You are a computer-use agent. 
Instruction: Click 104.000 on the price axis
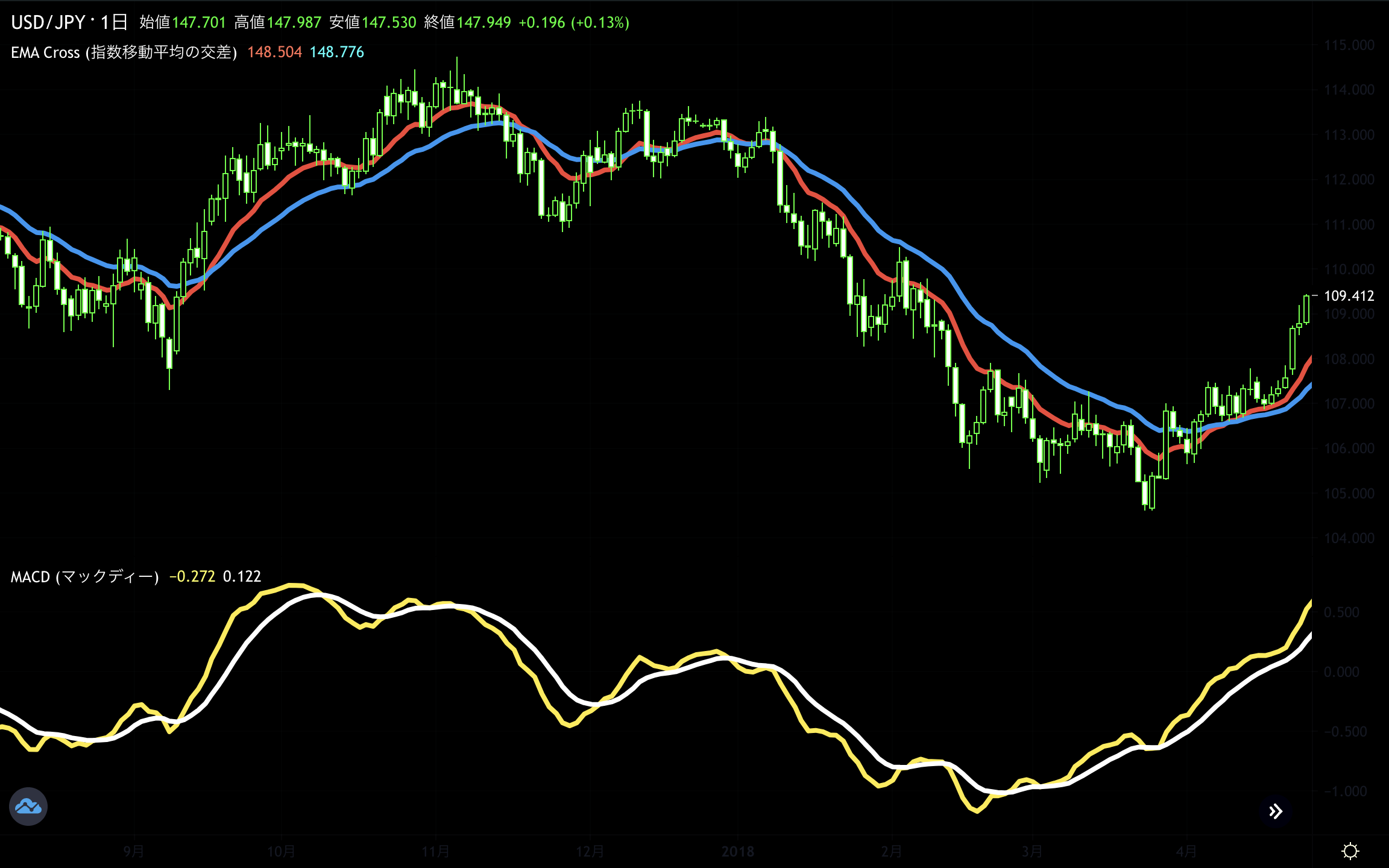tap(1349, 538)
